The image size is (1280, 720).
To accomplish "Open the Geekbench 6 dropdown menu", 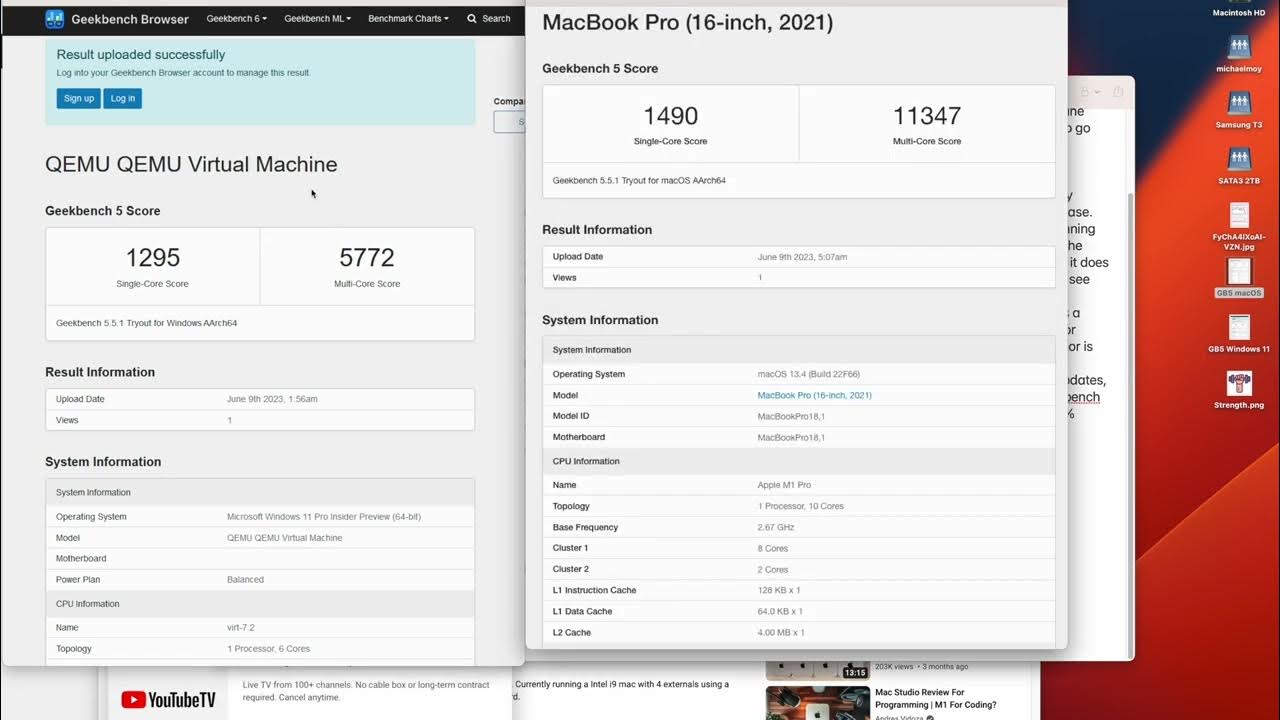I will tap(236, 18).
